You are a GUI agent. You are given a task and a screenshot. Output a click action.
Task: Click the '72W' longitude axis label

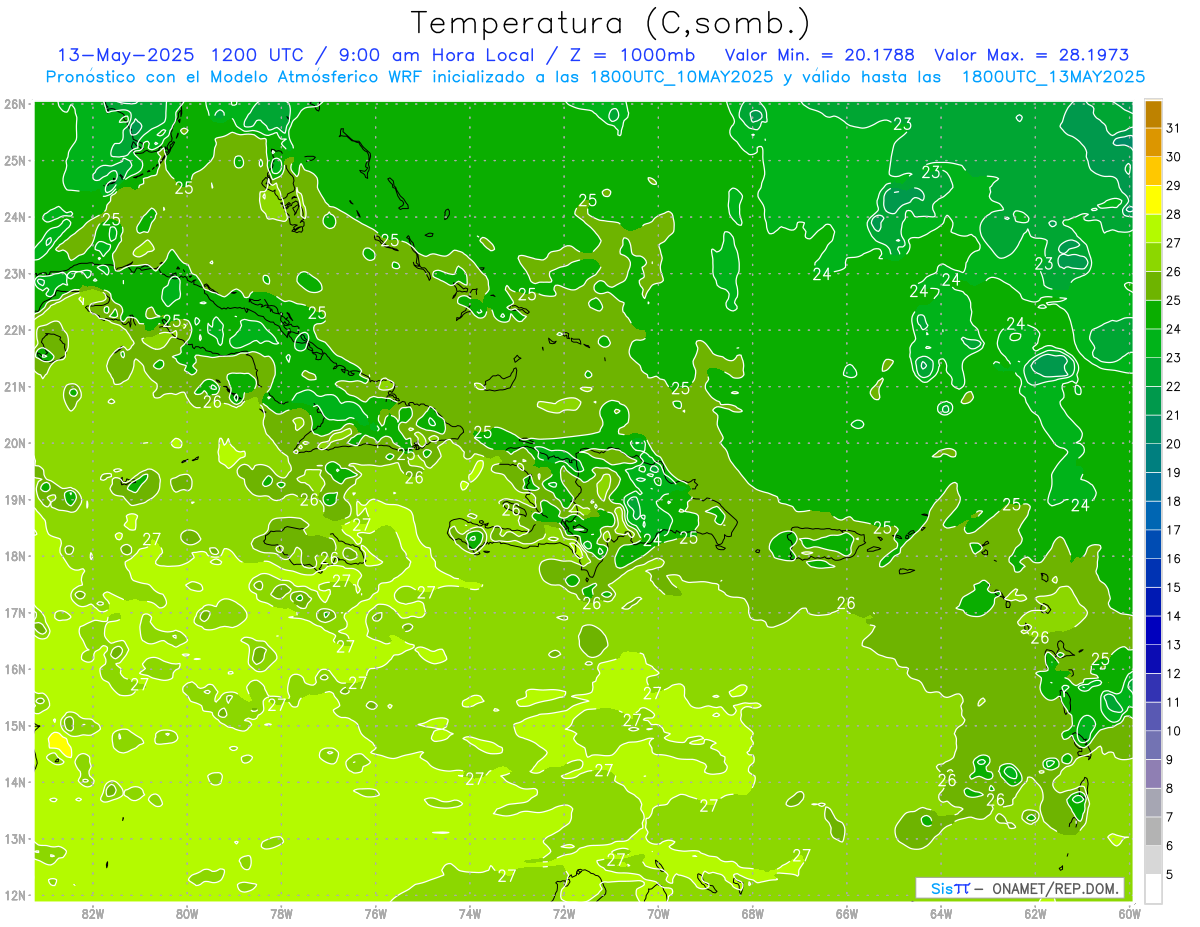pyautogui.click(x=564, y=912)
